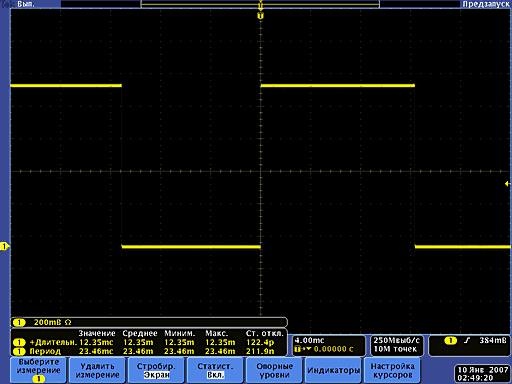The height and width of the screenshot is (384, 512).
Task: Click the 12.35мс value cell
Action: (x=96, y=342)
